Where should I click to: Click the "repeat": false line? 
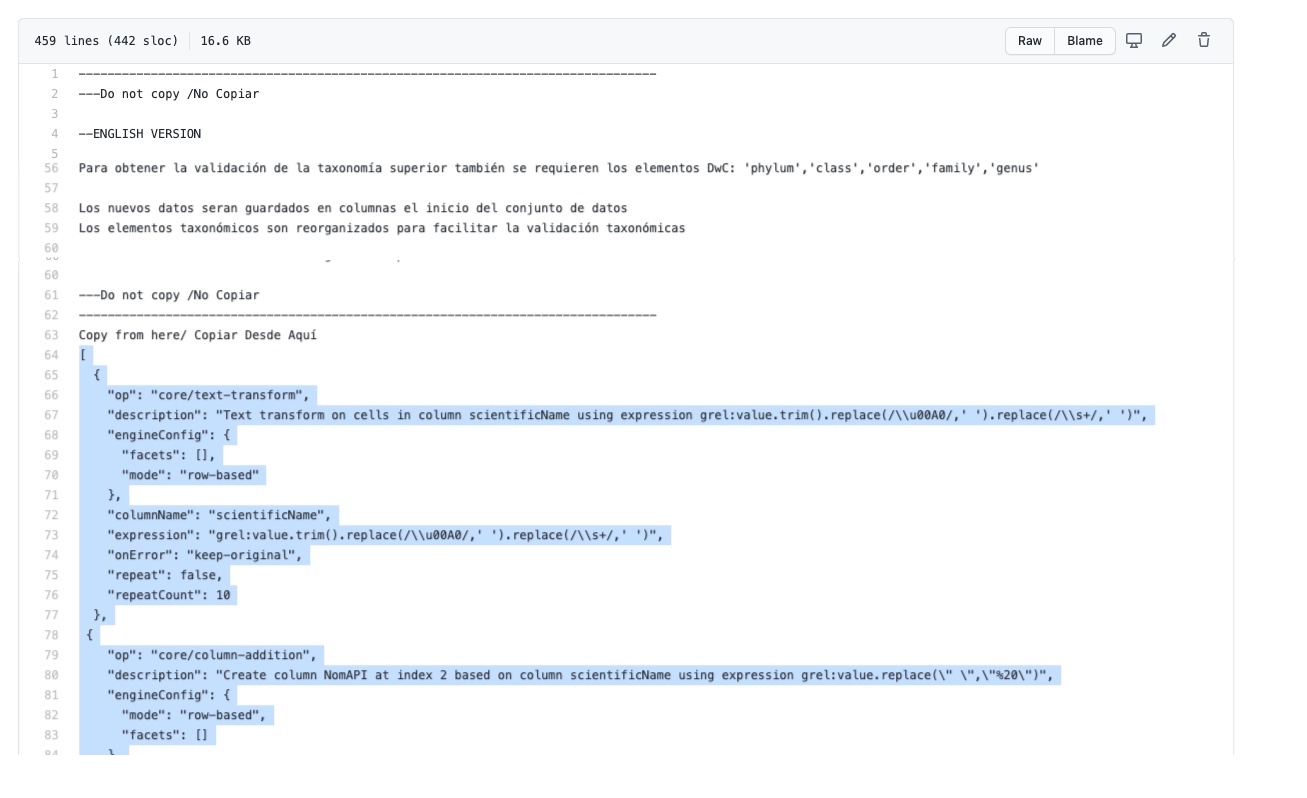pyautogui.click(x=165, y=575)
